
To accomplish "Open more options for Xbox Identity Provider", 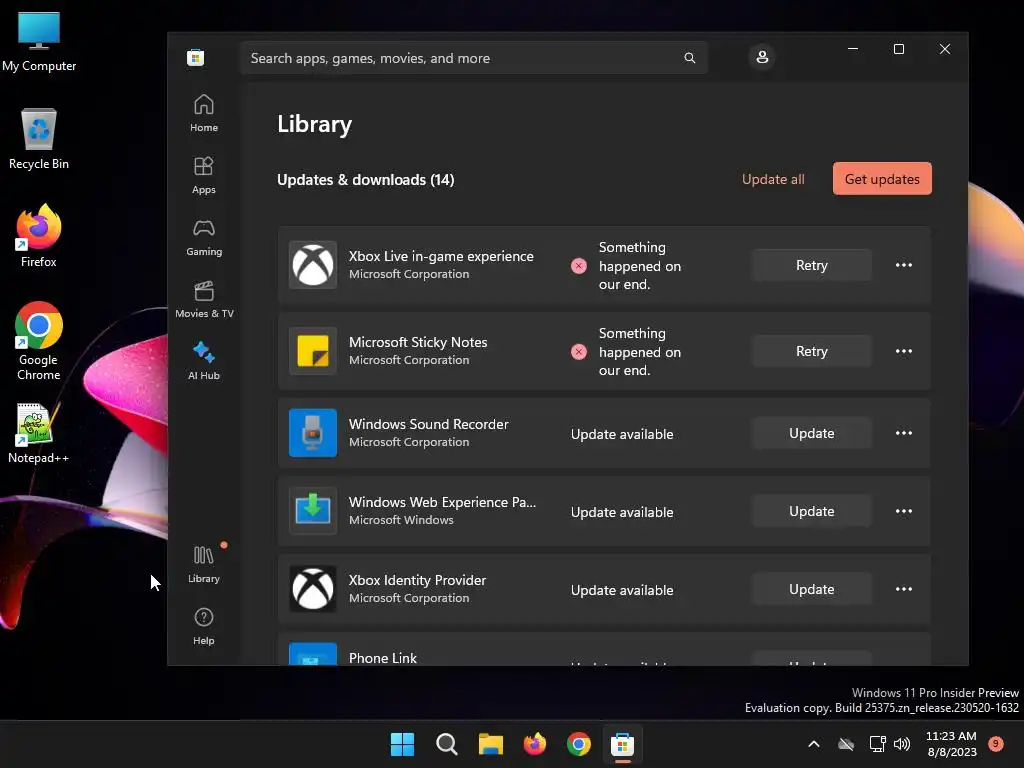I will pyautogui.click(x=904, y=589).
